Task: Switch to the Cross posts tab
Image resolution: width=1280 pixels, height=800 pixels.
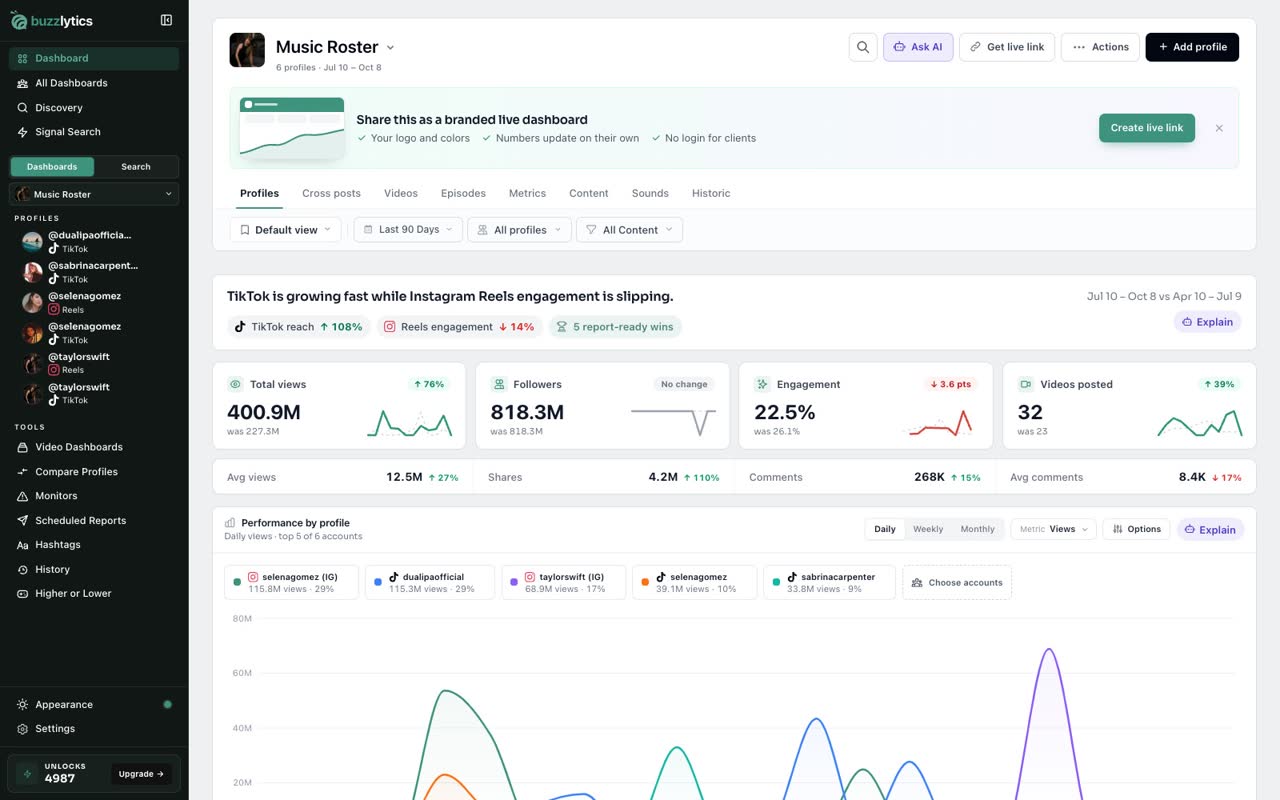Action: click(x=331, y=193)
